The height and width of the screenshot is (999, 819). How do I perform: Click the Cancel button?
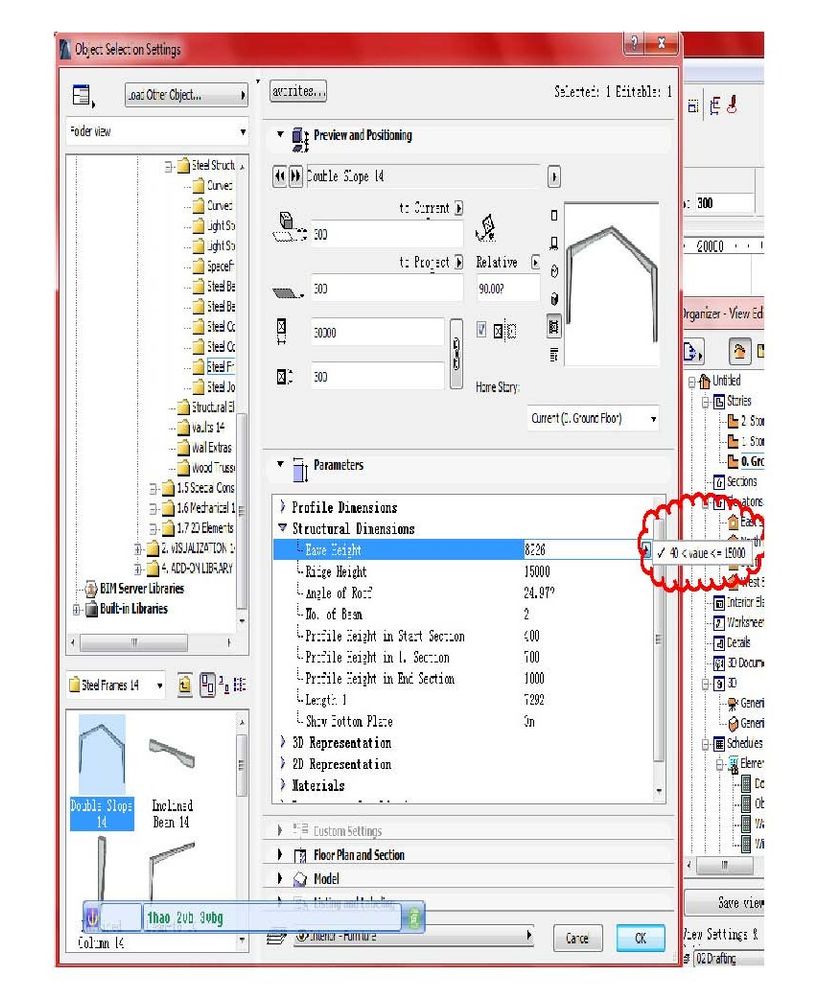tap(577, 938)
